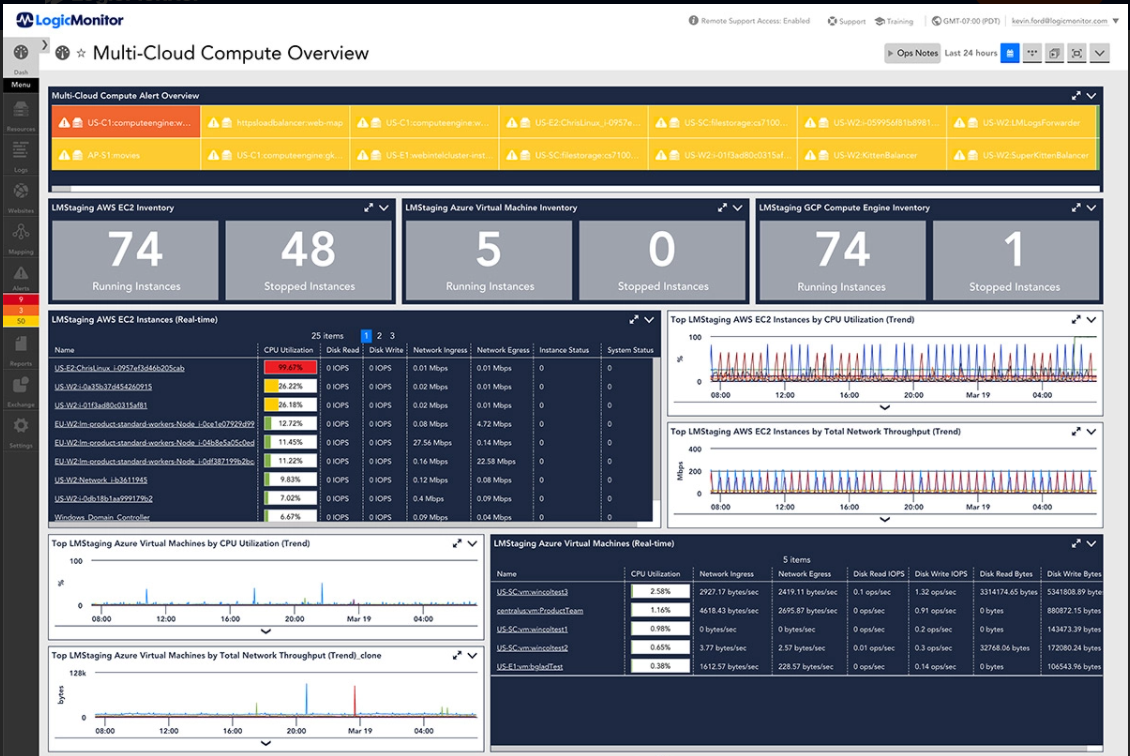Viewport: 1130px width, 756px height.
Task: Expand the AWS EC2 Inventory widget fullscreen
Action: coord(368,208)
